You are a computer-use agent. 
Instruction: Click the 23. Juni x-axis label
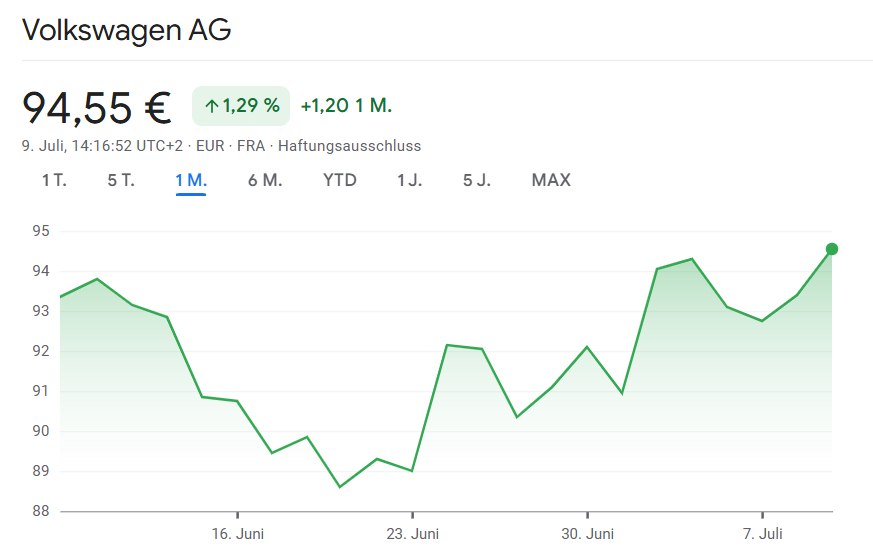point(413,534)
